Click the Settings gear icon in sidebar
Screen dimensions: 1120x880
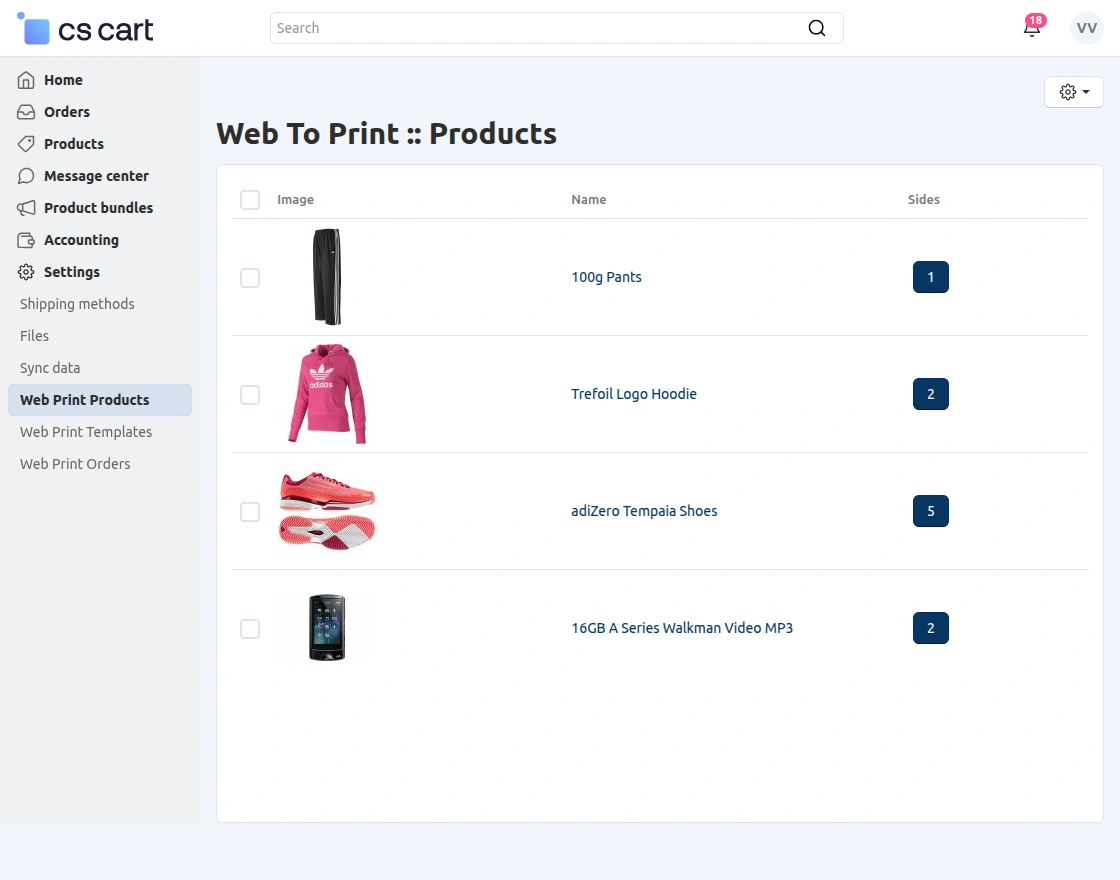[x=26, y=272]
